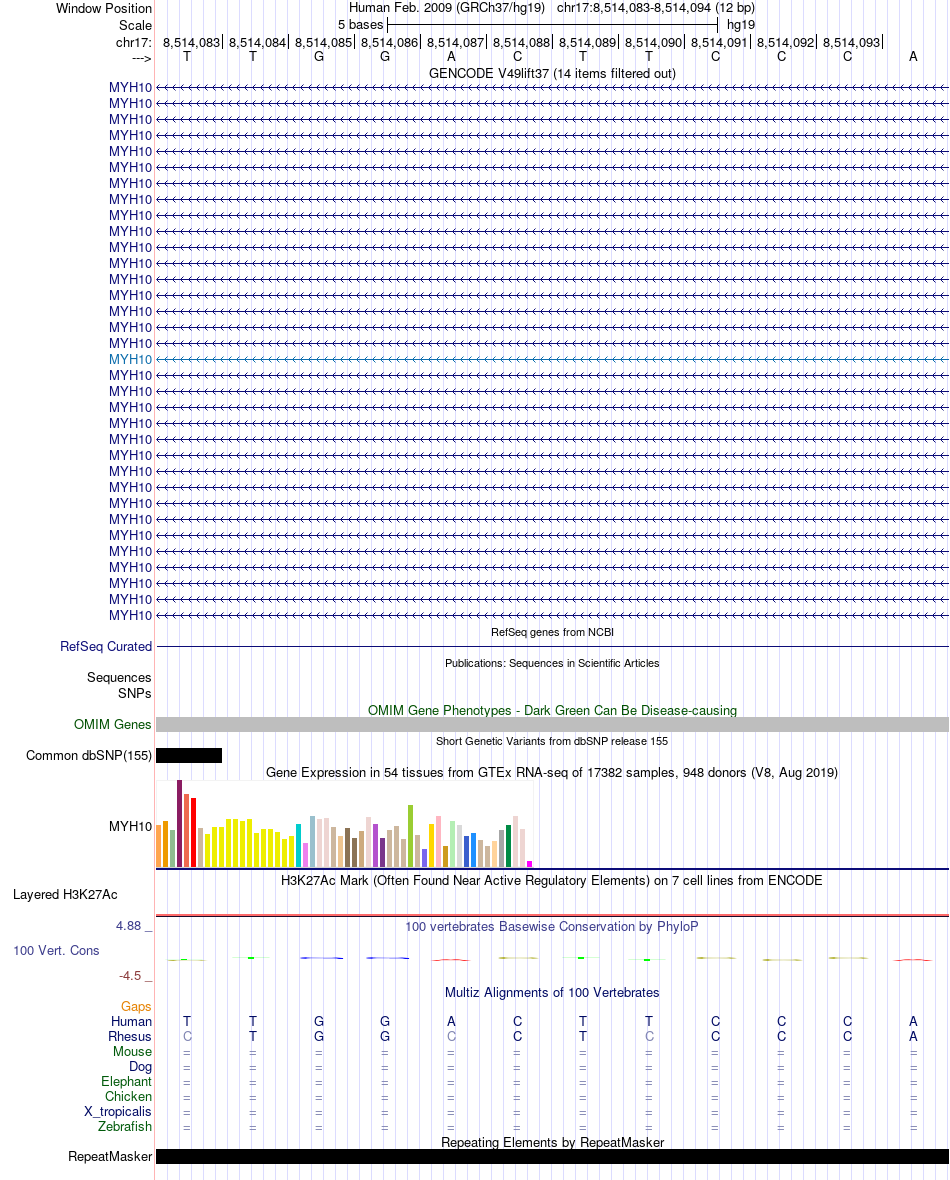The height and width of the screenshot is (1180, 950).
Task: Click the bright red GTEx expression bar
Action: 193,833
